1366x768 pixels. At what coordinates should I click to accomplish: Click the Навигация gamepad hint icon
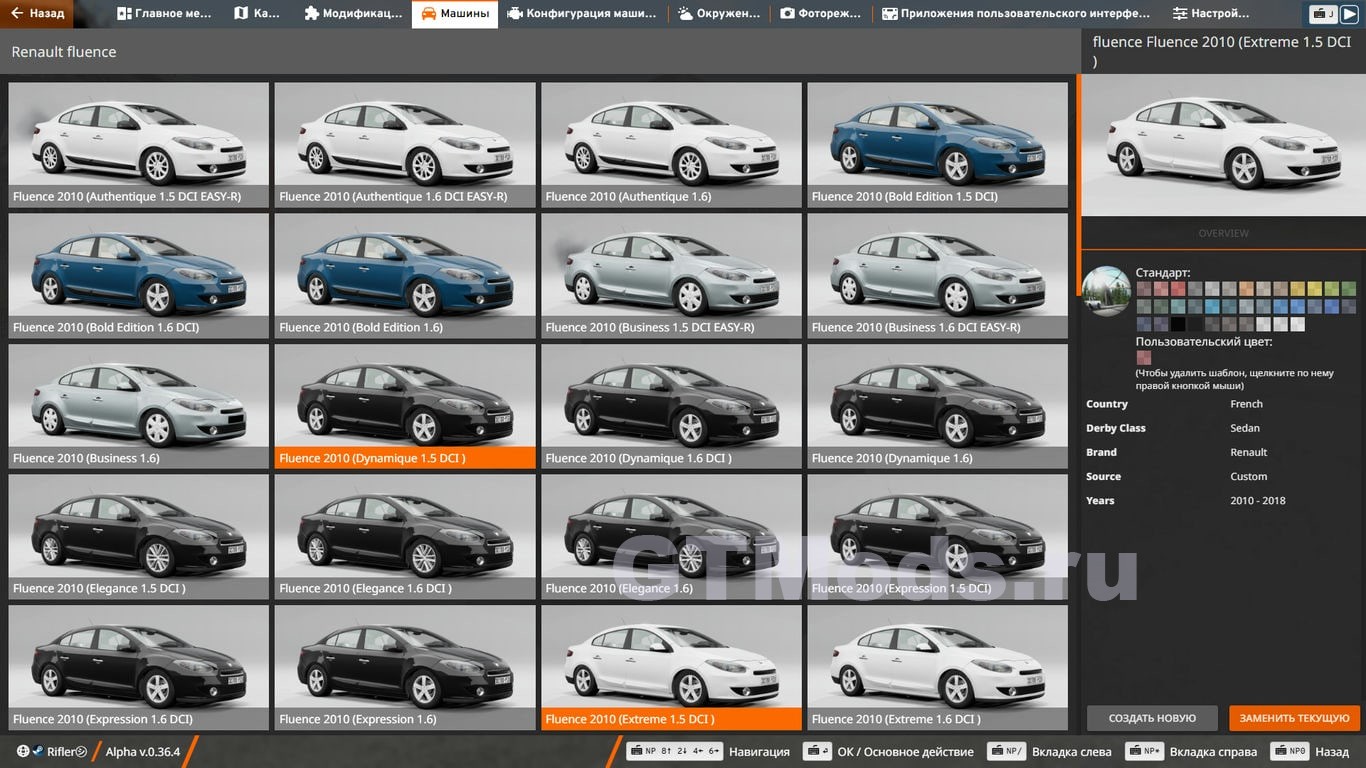click(674, 751)
